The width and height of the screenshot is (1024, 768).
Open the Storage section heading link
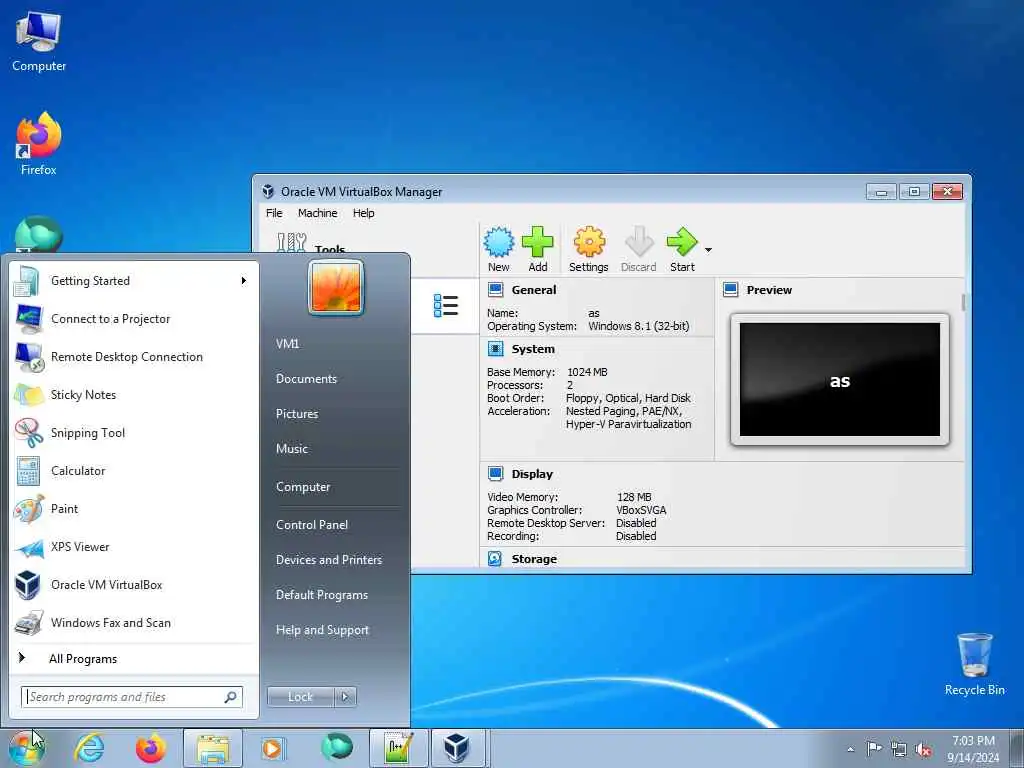(534, 559)
